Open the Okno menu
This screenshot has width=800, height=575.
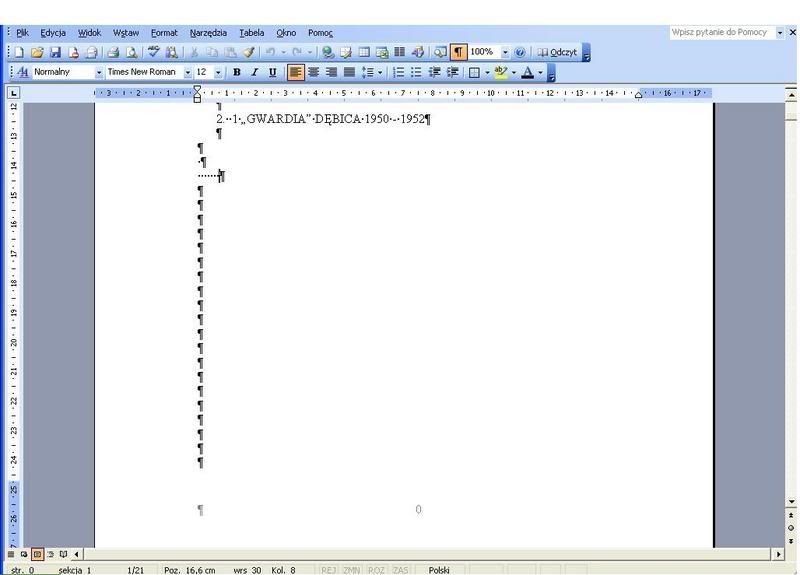(x=286, y=33)
